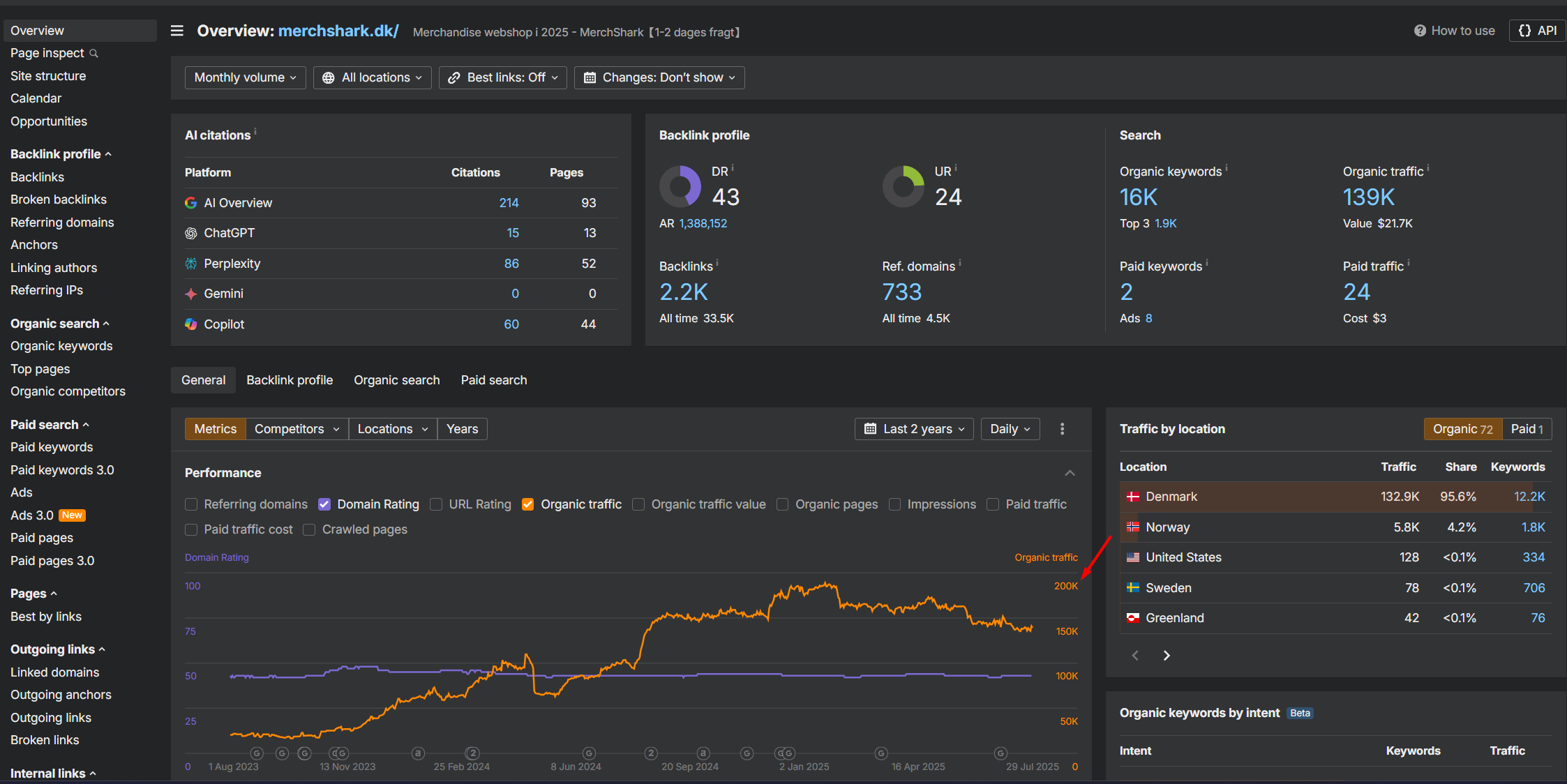Uncheck the Domain Rating checkbox

324,504
